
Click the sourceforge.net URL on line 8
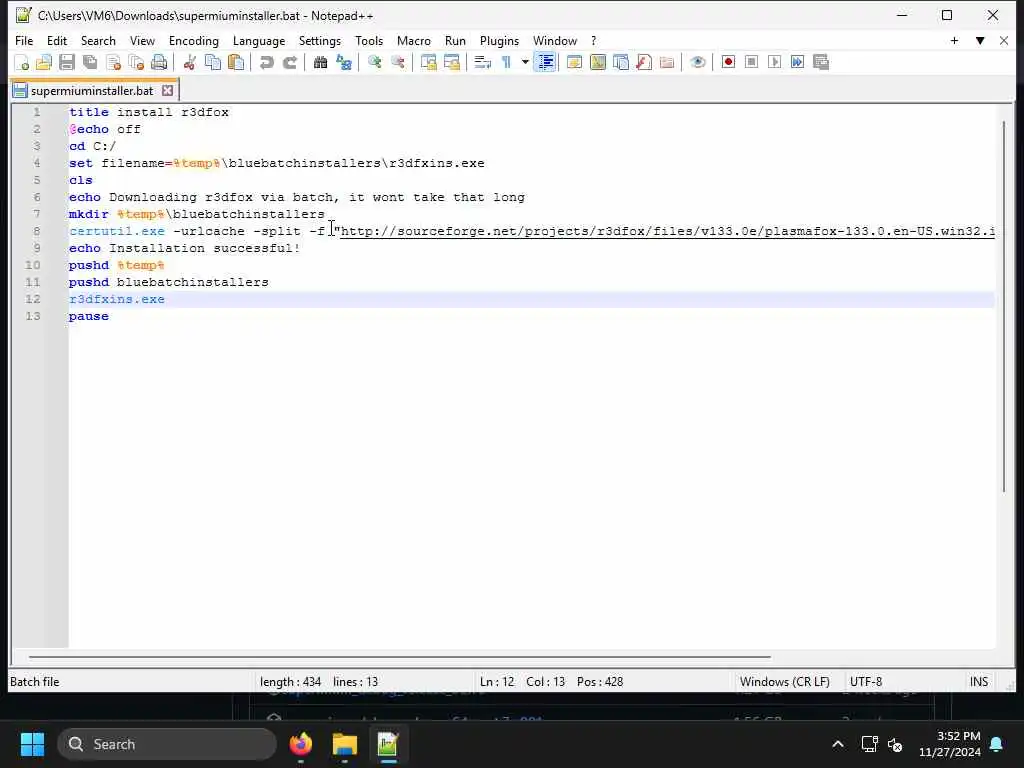coord(667,231)
